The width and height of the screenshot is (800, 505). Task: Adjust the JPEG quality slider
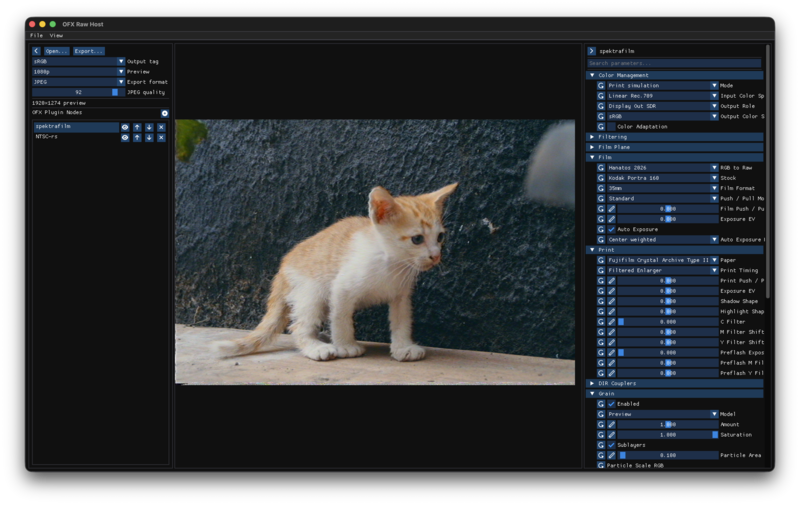pos(79,92)
